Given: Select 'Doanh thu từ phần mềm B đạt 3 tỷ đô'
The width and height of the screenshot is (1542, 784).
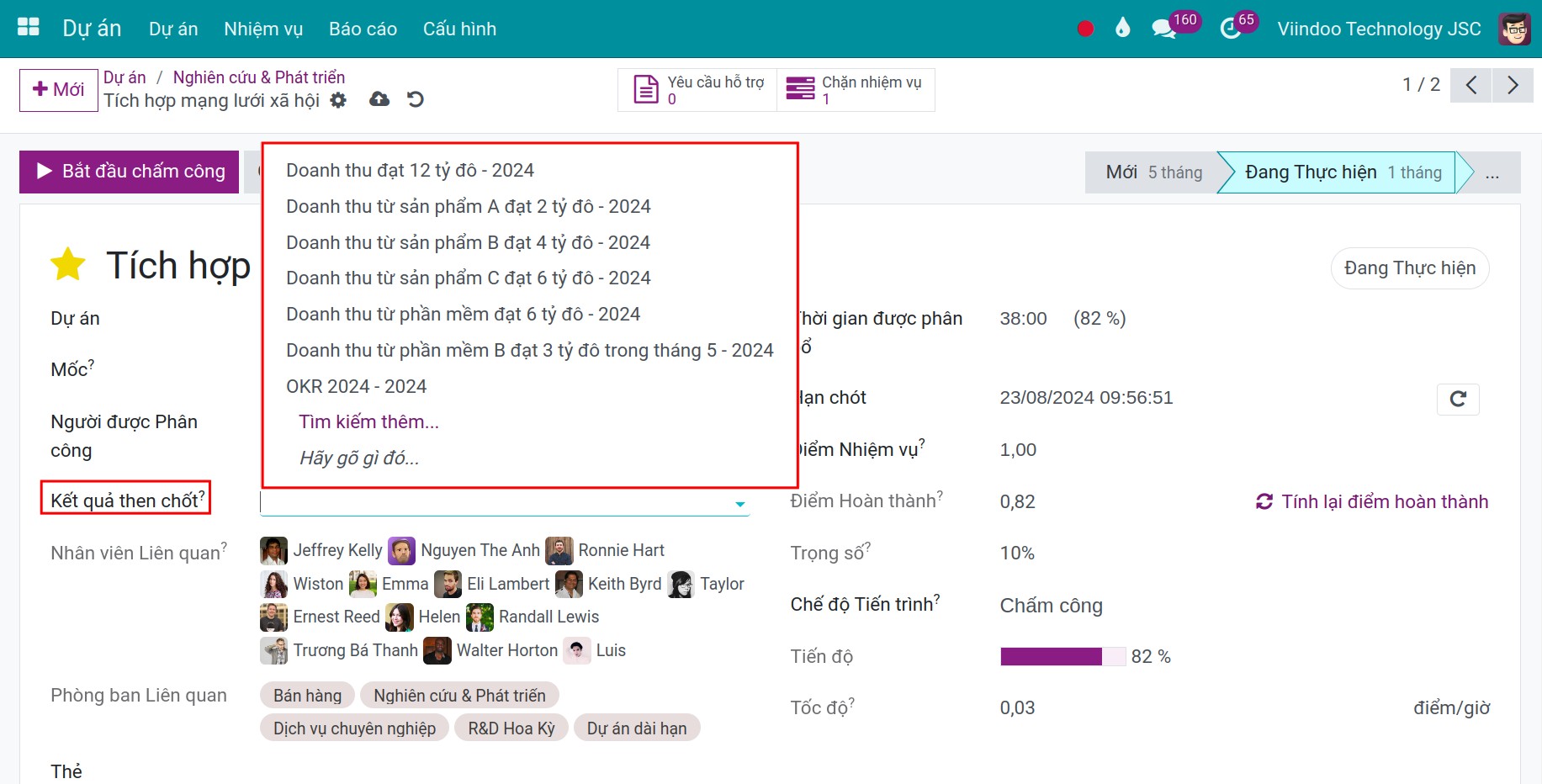Looking at the screenshot, I should pos(530,350).
